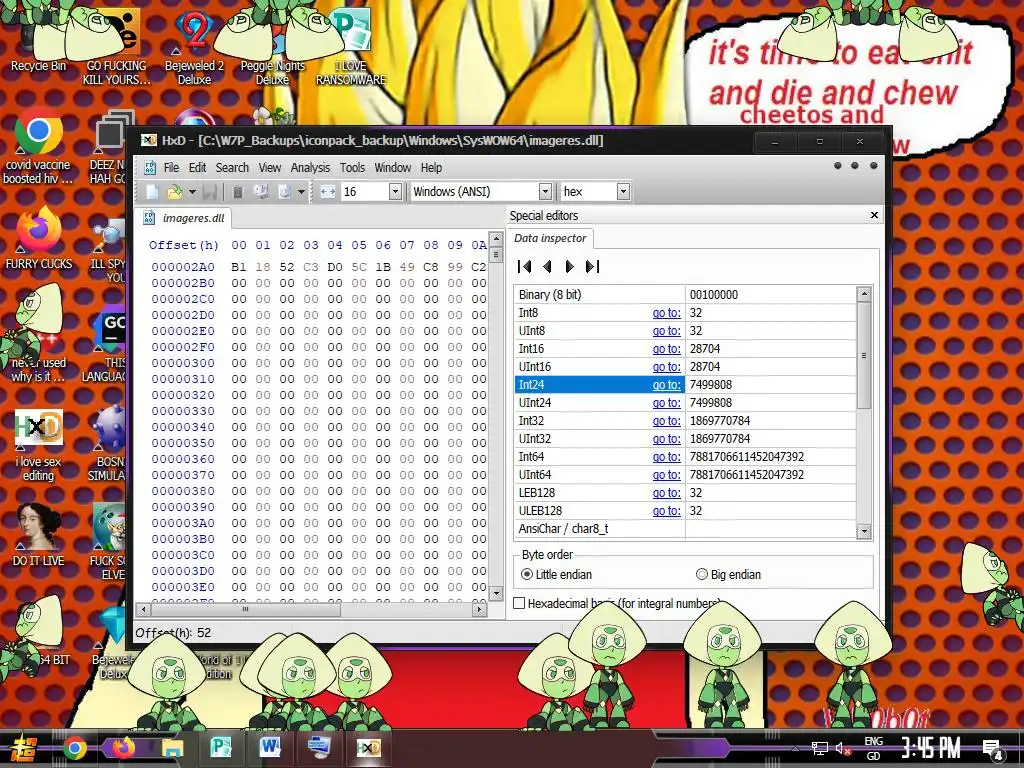1024x768 pixels.
Task: Click go to link for Int32
Action: pos(666,421)
